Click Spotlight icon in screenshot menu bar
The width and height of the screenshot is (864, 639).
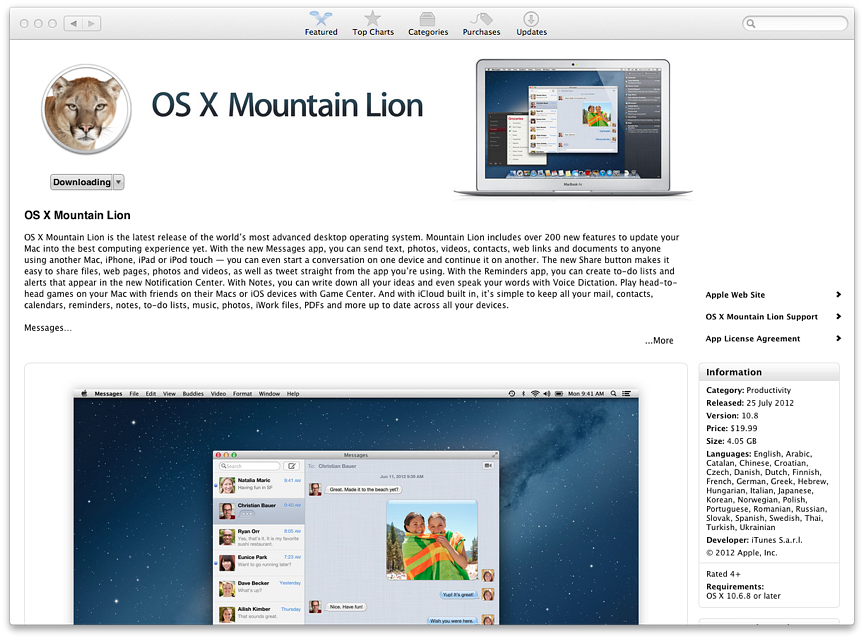coord(613,393)
